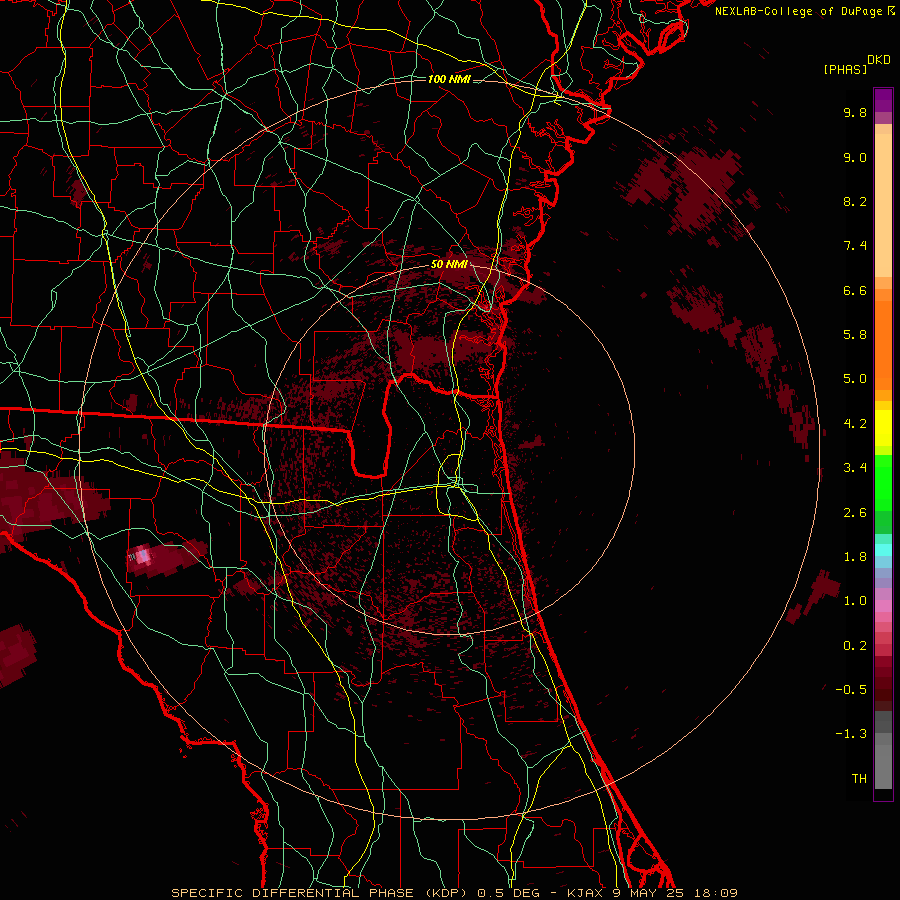
Task: Click the 100 NMI range ring label
Action: [x=449, y=79]
